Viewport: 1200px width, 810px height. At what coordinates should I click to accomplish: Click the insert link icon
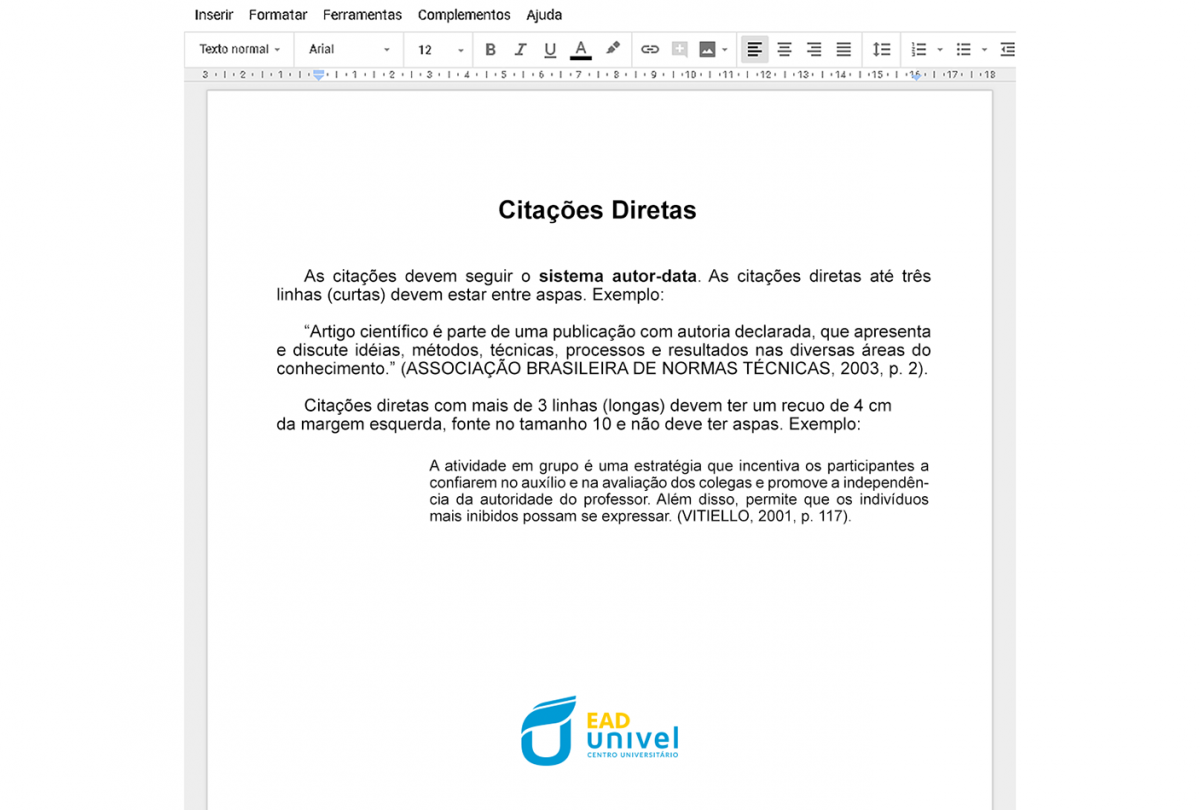pyautogui.click(x=650, y=50)
